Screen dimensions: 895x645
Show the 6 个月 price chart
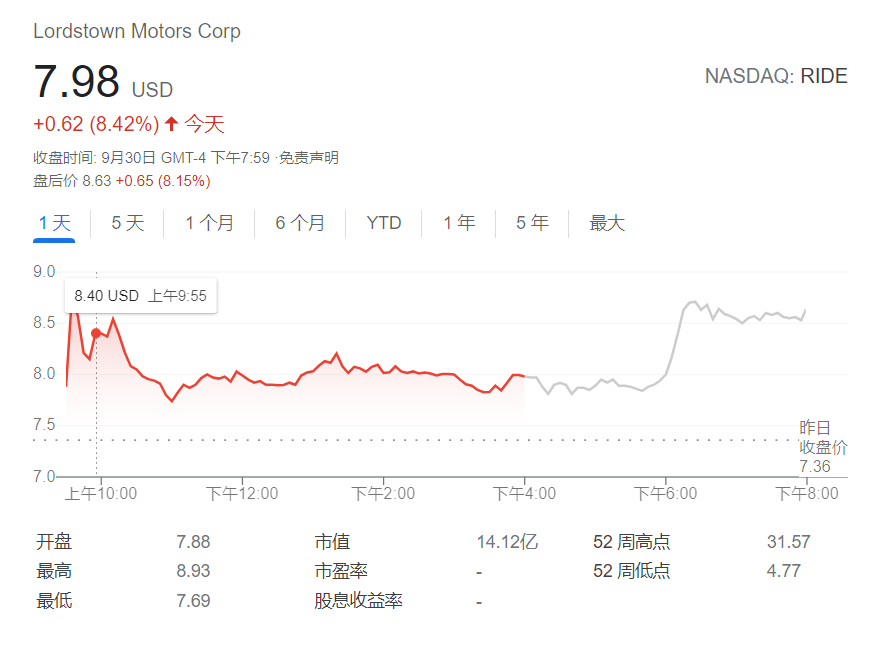click(300, 223)
